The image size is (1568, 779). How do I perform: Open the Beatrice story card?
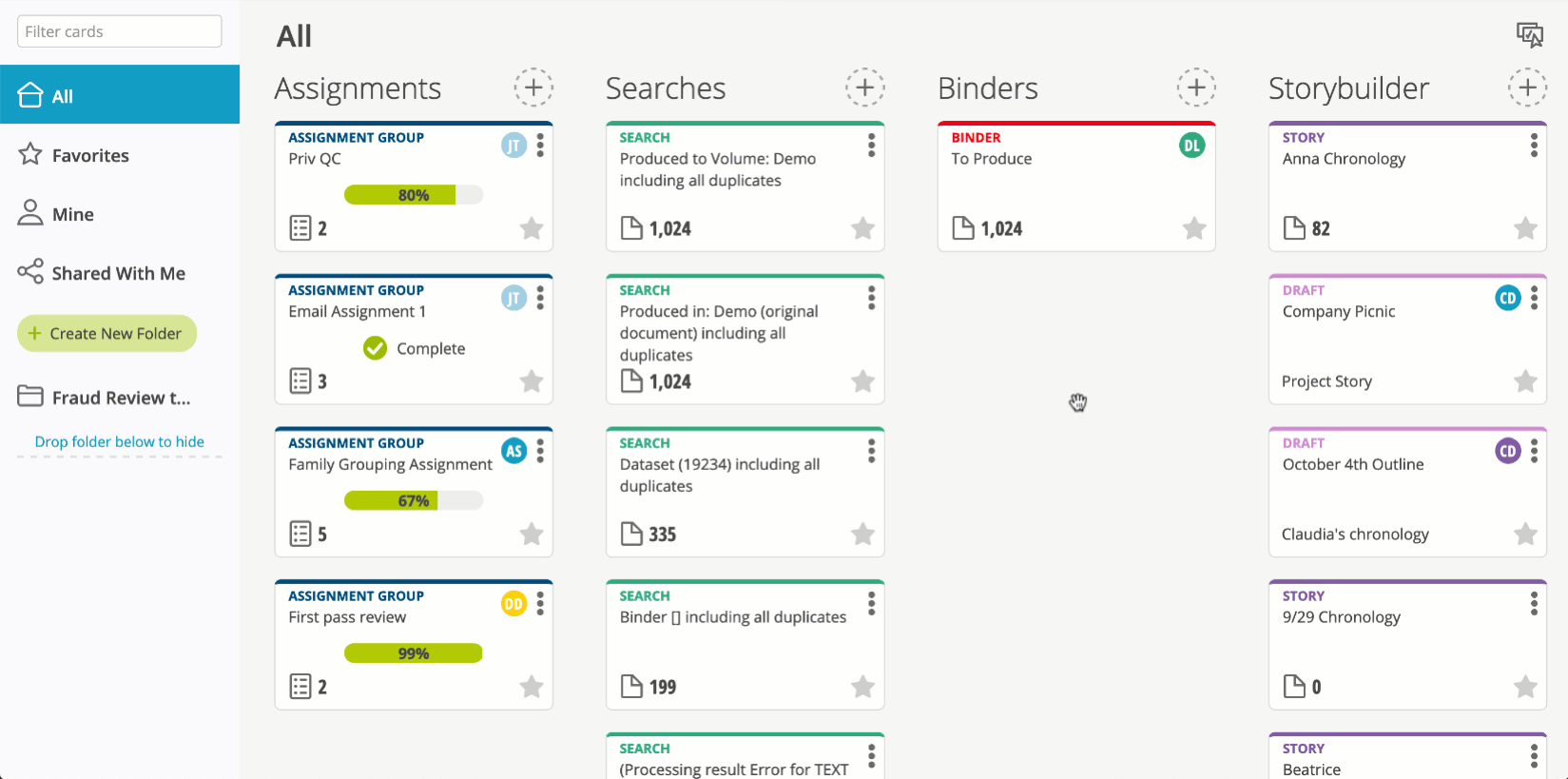[x=1407, y=757]
